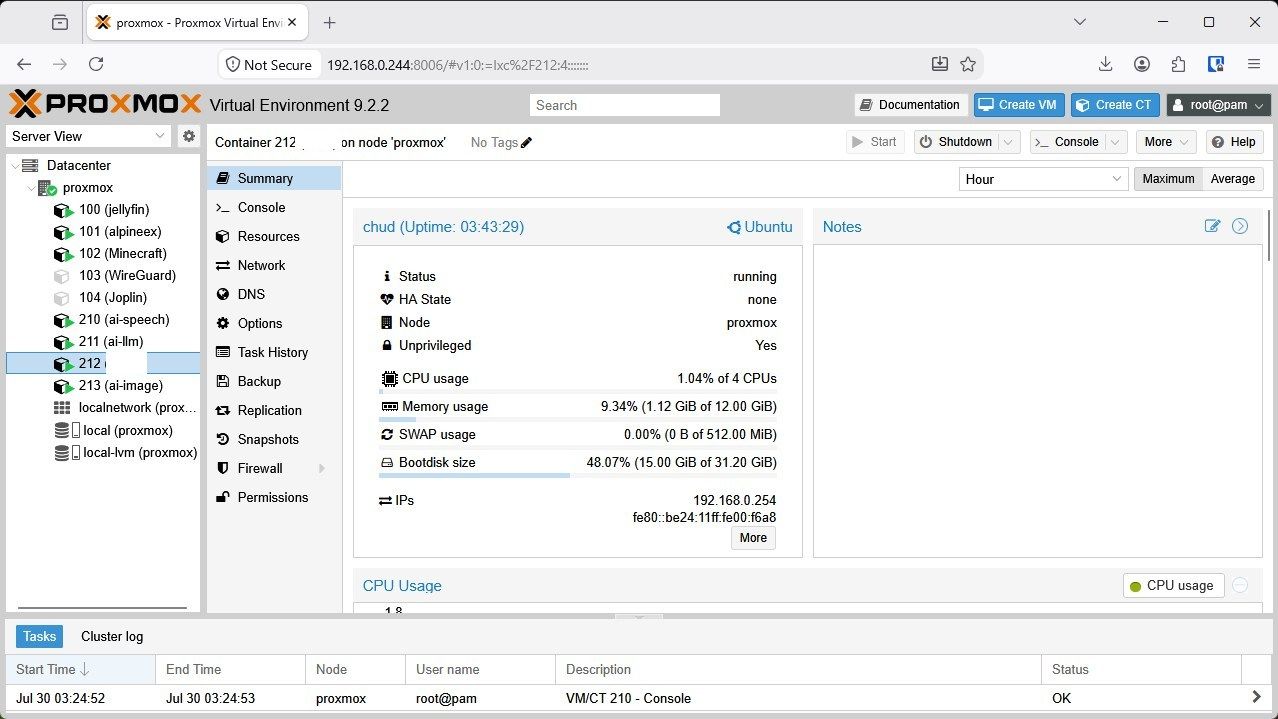The height and width of the screenshot is (719, 1278).
Task: Open the Options section
Action: point(274,323)
